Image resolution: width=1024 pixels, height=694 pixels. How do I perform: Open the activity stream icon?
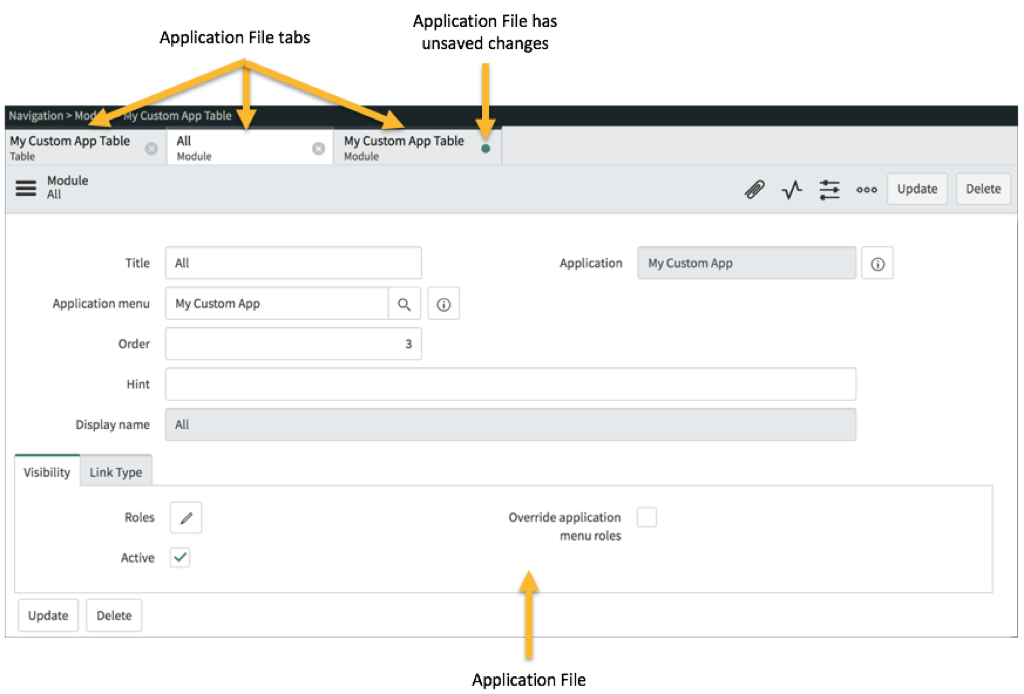pos(791,189)
